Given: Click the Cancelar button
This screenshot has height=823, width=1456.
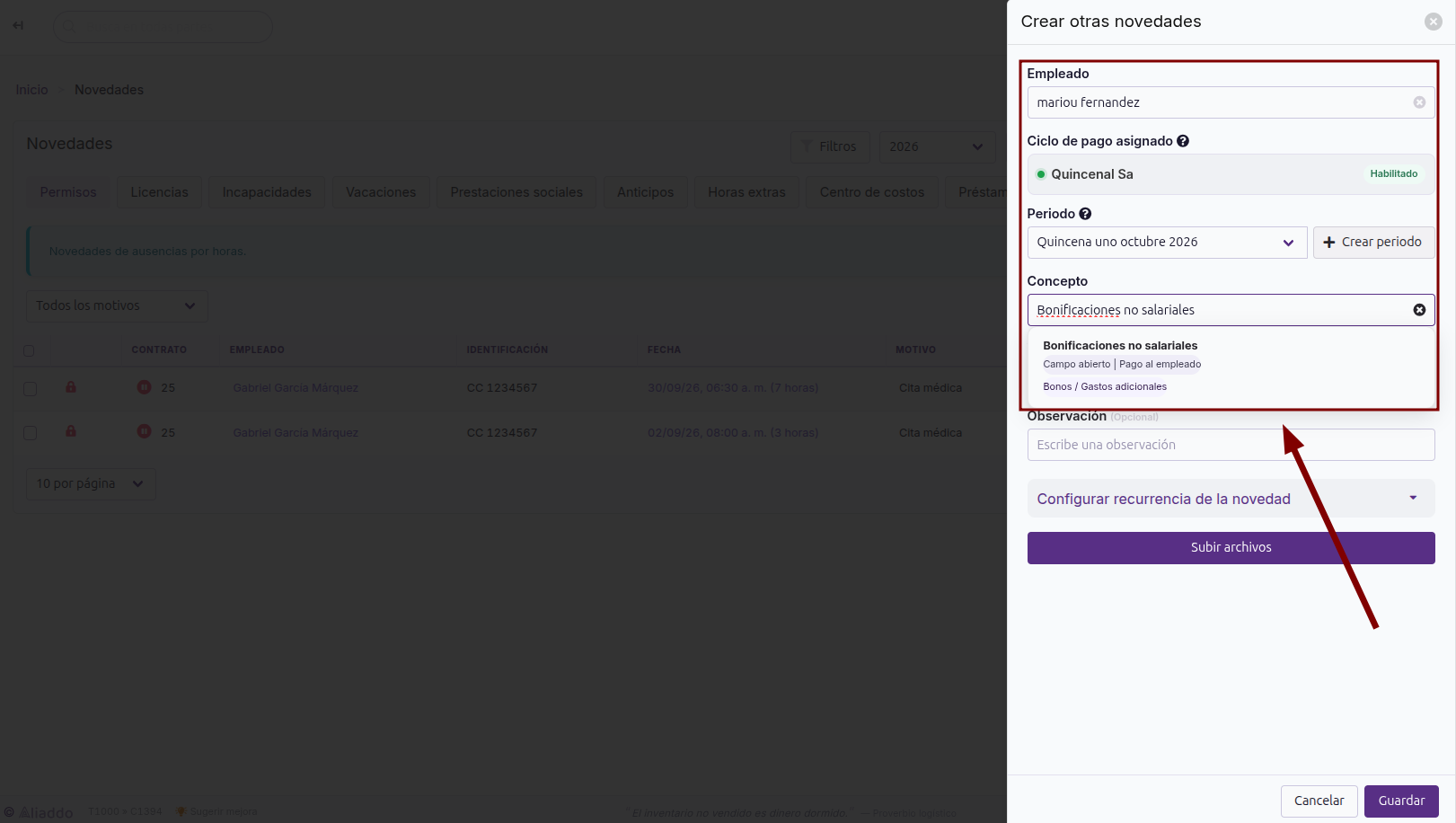Looking at the screenshot, I should coord(1319,801).
